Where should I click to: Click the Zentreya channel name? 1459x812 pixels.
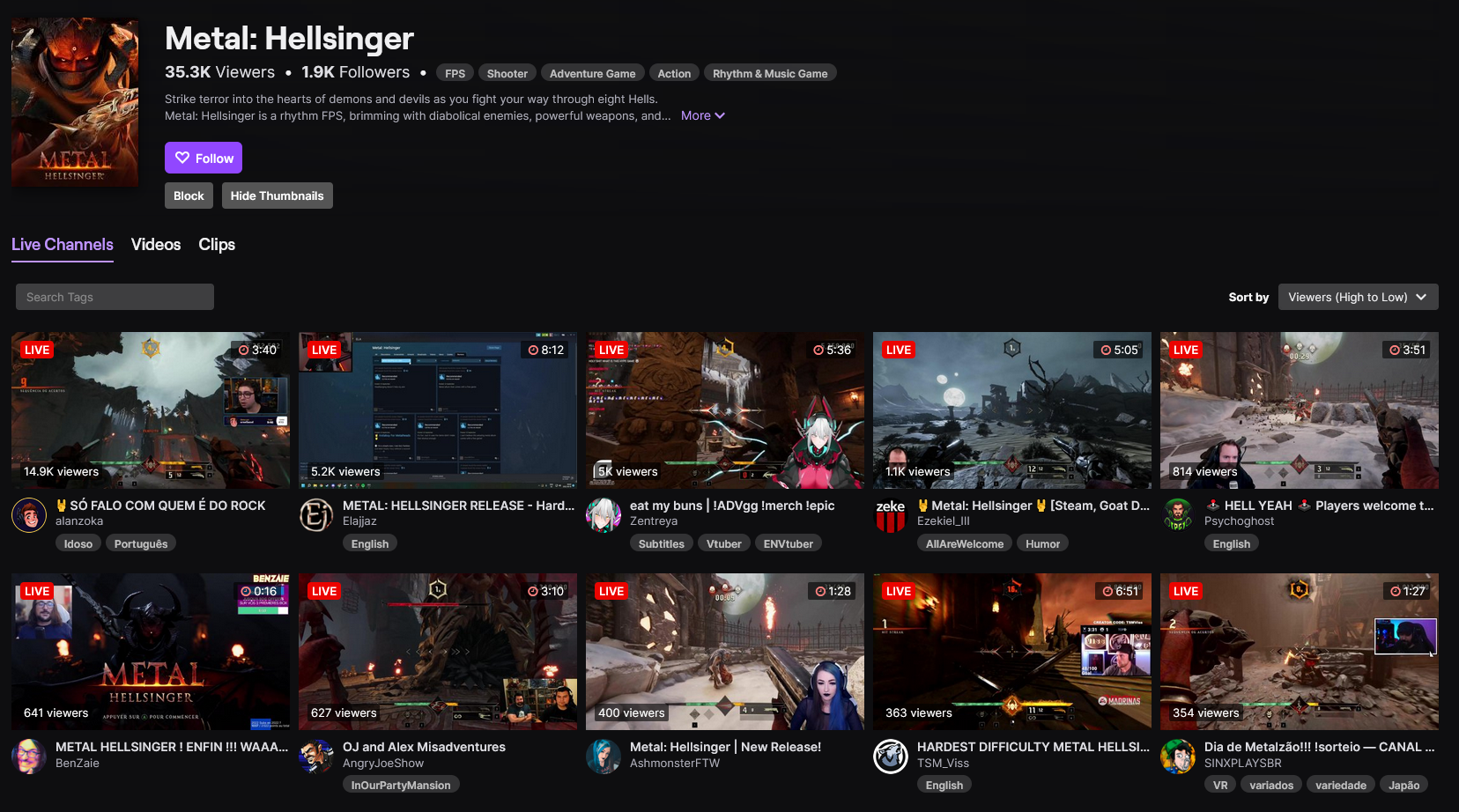point(654,521)
